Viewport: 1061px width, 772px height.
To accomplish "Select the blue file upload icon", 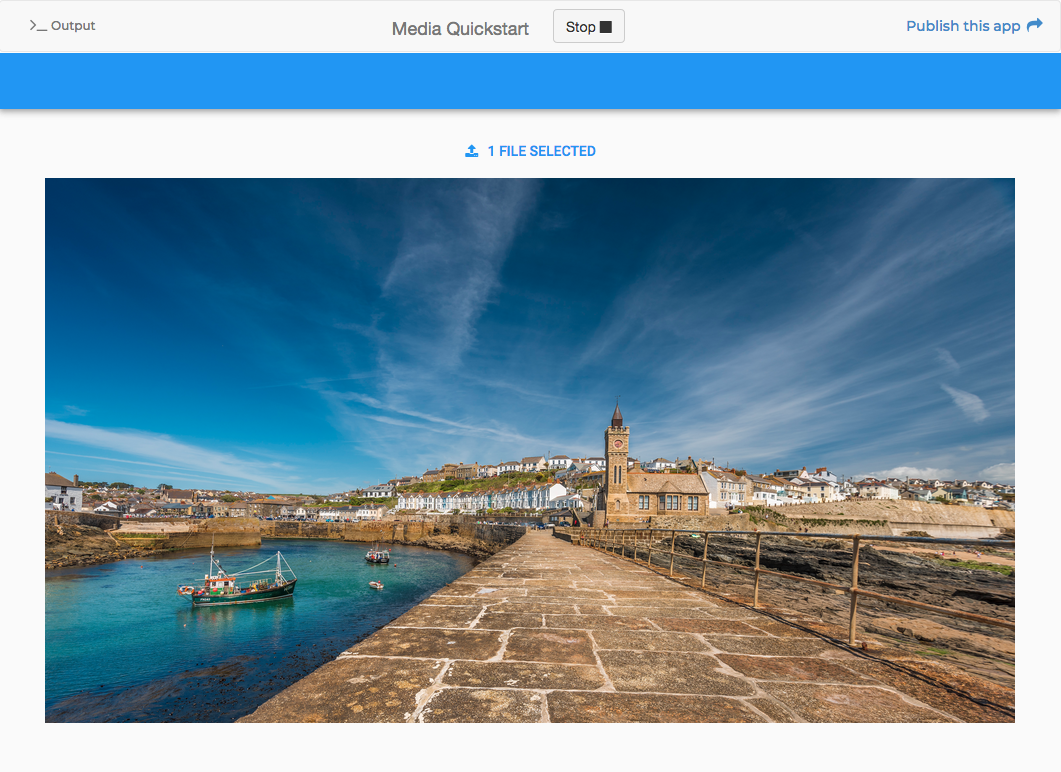I will 471,150.
